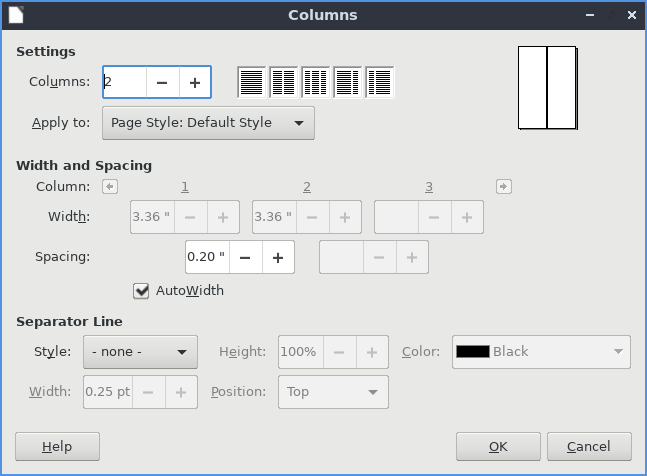Increase the number of columns with plus

[195, 83]
